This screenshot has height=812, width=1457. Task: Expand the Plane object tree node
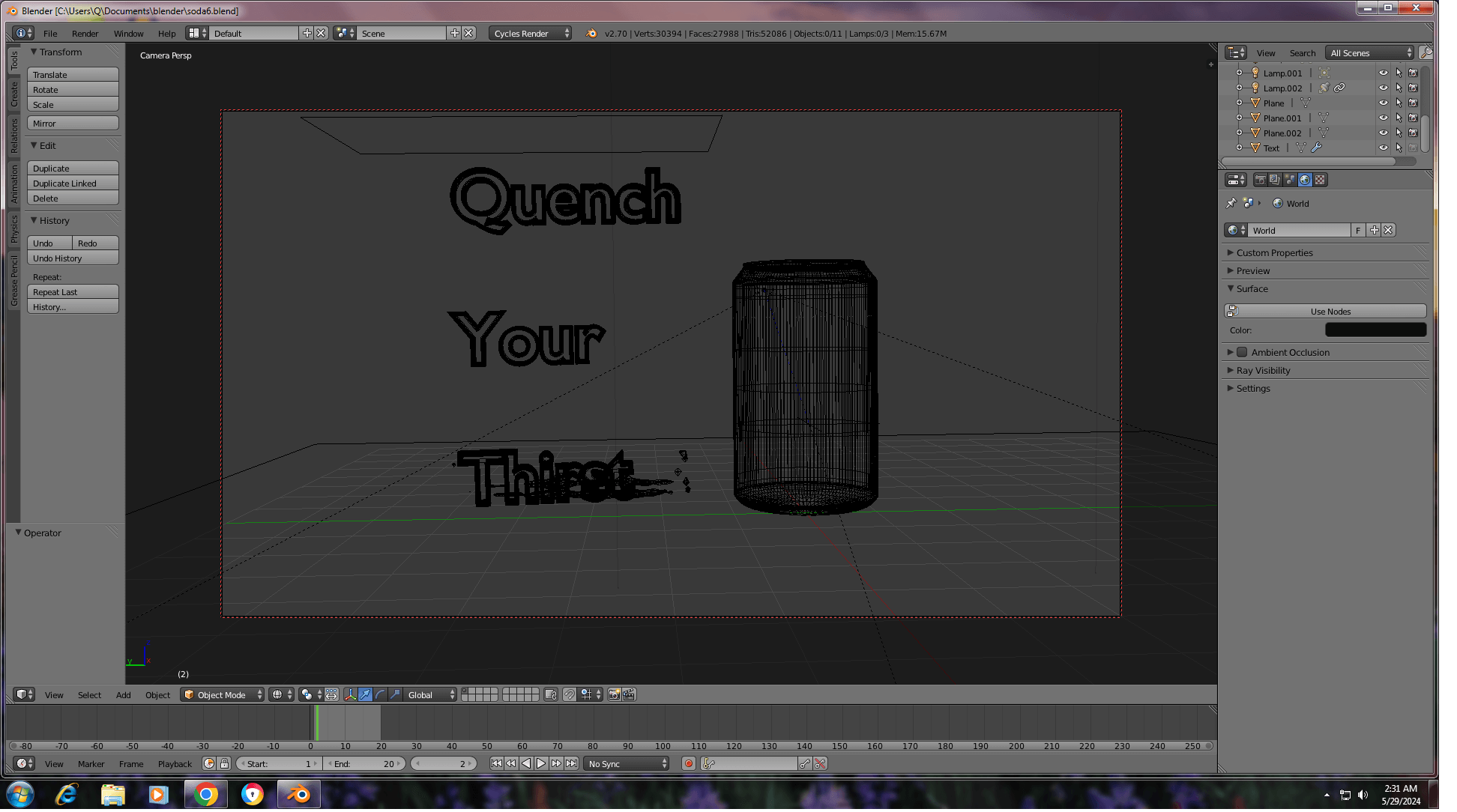pyautogui.click(x=1239, y=103)
